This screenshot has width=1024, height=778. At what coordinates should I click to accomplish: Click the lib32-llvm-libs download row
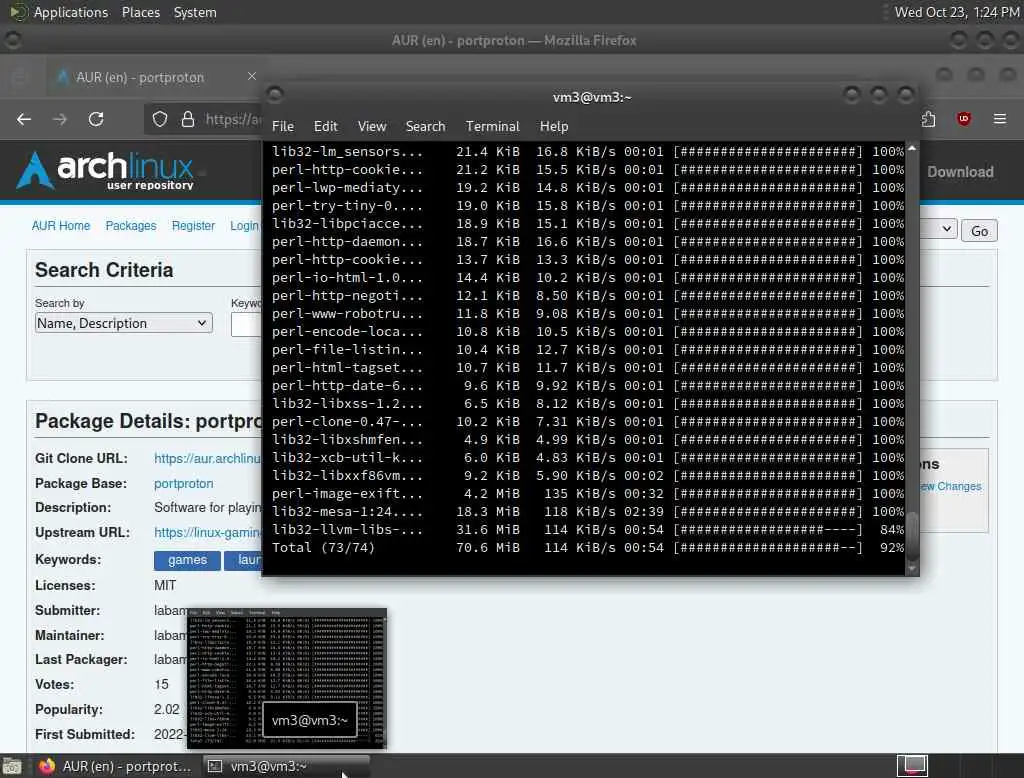[x=588, y=530]
